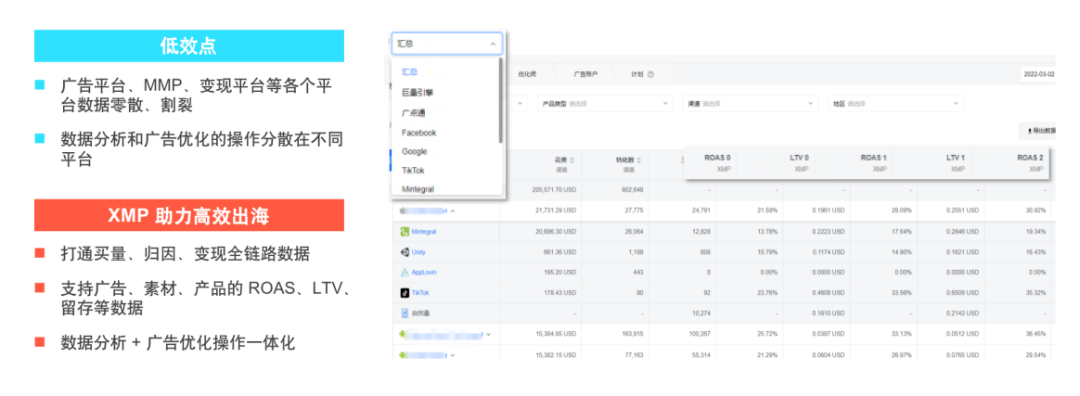1080x396 pixels.
Task: Open the Unity channel link in table
Action: [419, 252]
